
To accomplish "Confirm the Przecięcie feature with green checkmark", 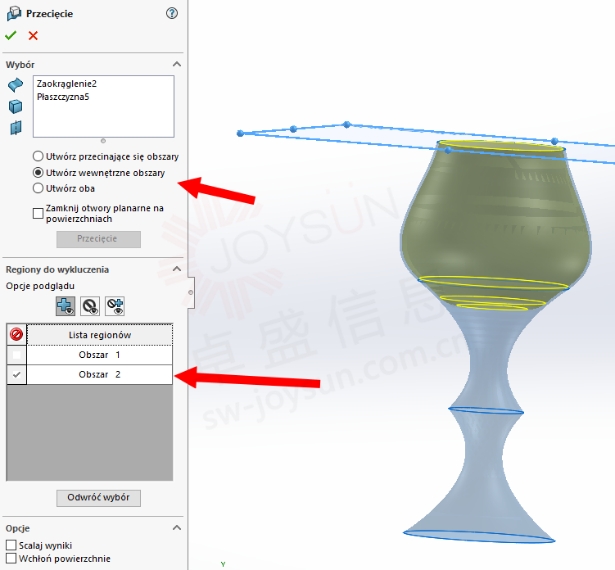I will 11,36.
